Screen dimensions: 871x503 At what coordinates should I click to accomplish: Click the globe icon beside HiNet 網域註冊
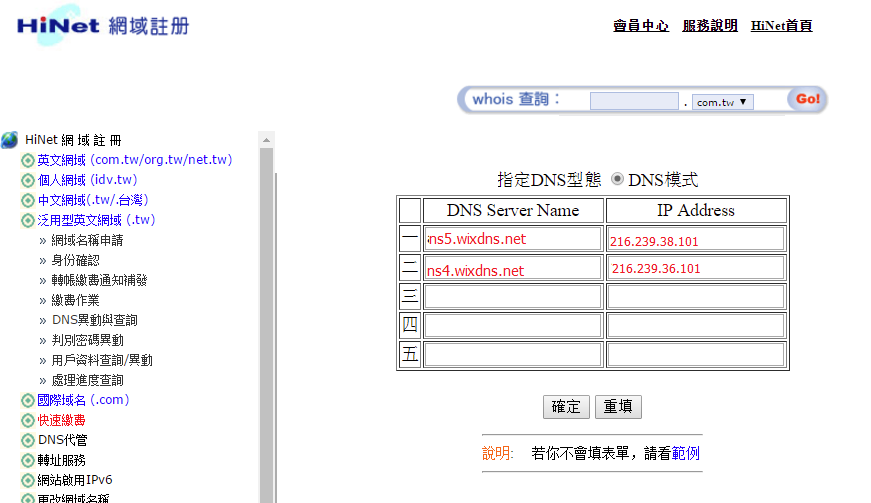pyautogui.click(x=9, y=140)
